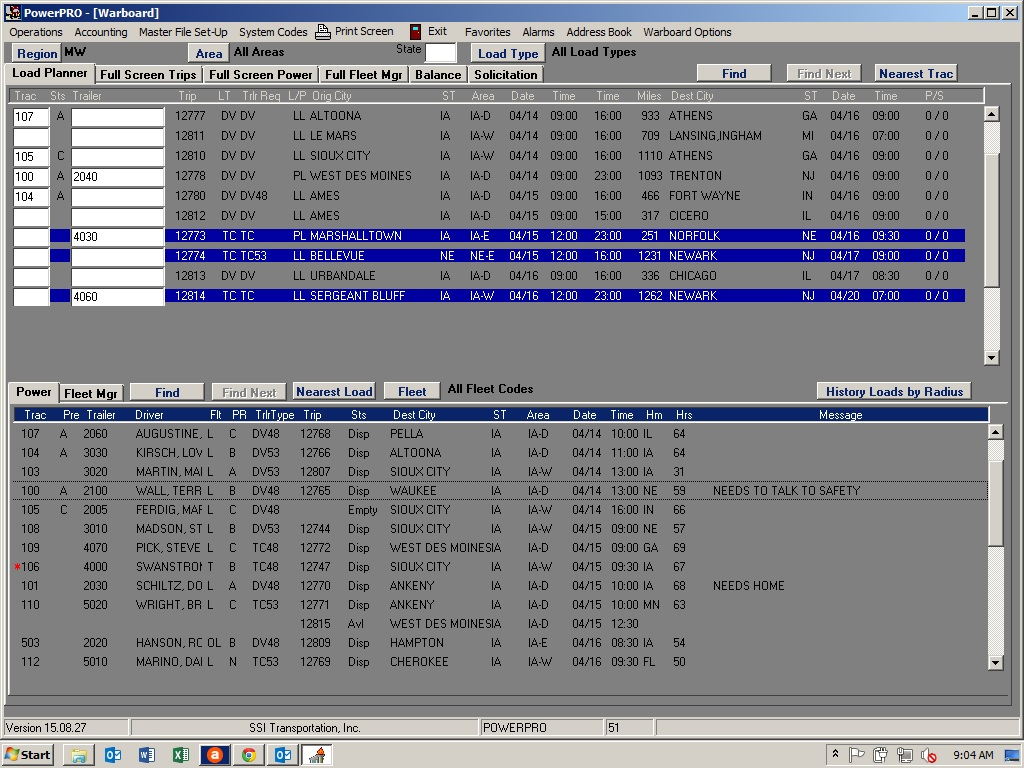Click the Start button
Image resolution: width=1024 pixels, height=768 pixels.
pyautogui.click(x=27, y=755)
